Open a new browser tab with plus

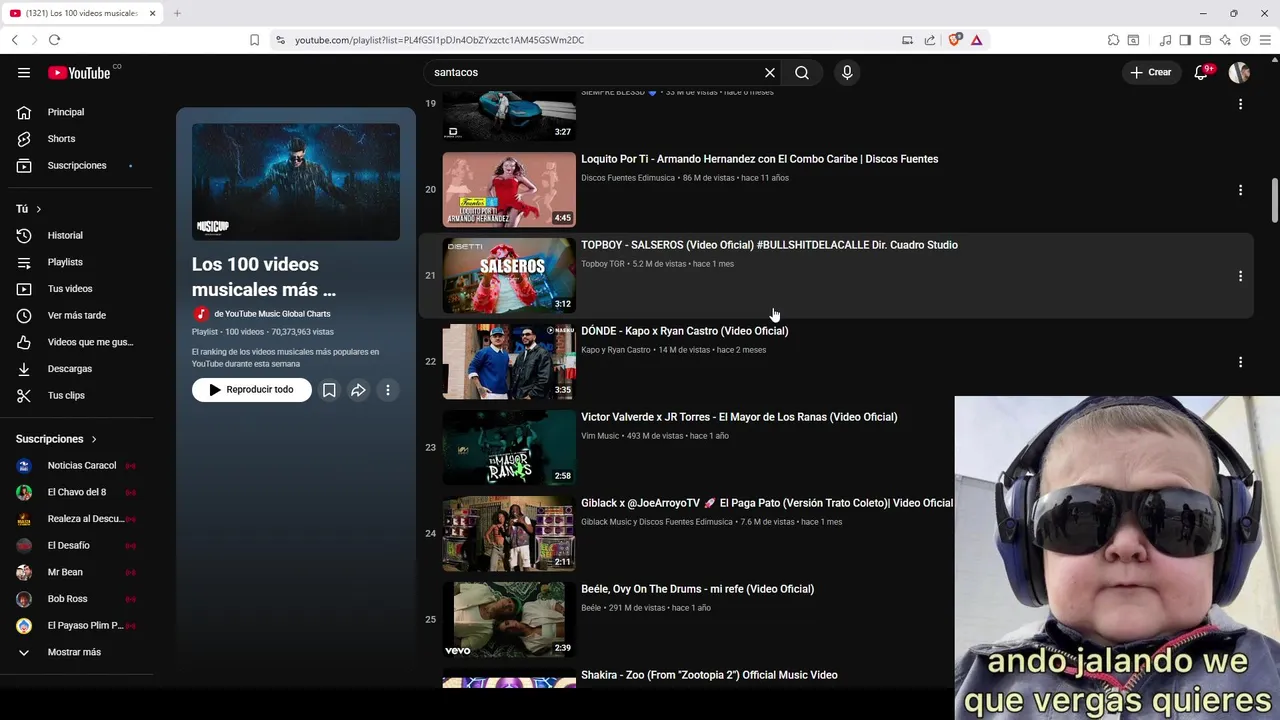tap(177, 13)
